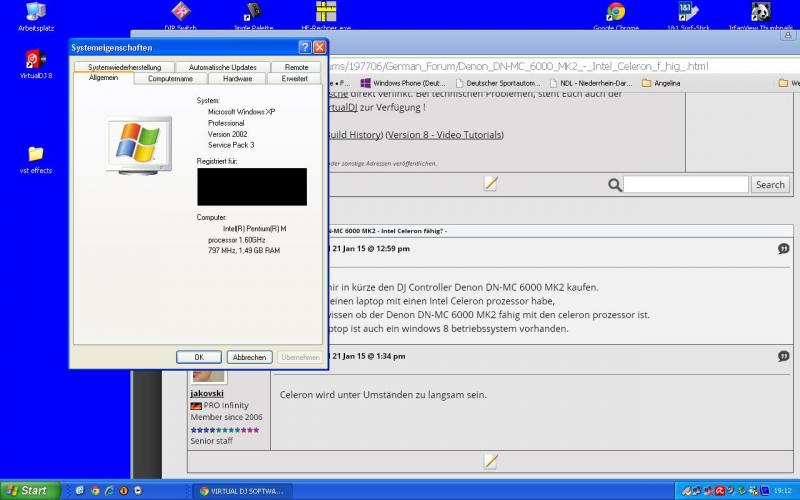Screen dimensions: 800x500
Task: Open the DIP Switch desktop icon
Action: click(x=180, y=12)
